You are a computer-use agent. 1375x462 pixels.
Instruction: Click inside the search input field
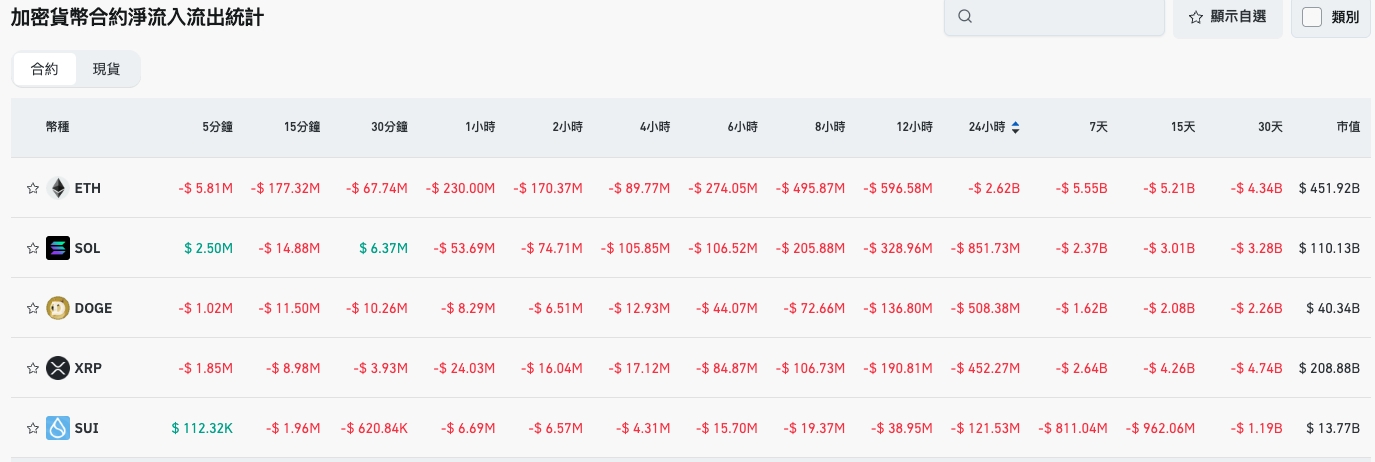pos(1065,17)
